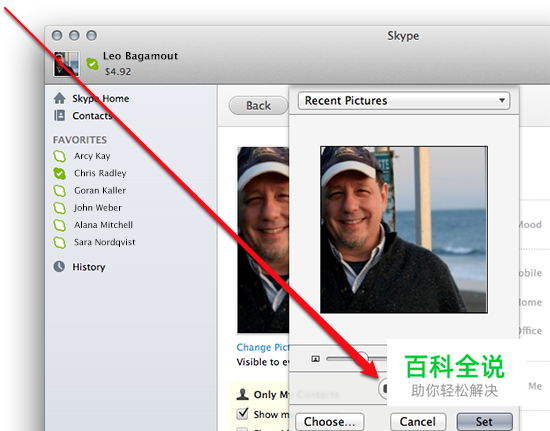The width and height of the screenshot is (550, 431).
Task: Click the Choose... button
Action: tap(329, 422)
